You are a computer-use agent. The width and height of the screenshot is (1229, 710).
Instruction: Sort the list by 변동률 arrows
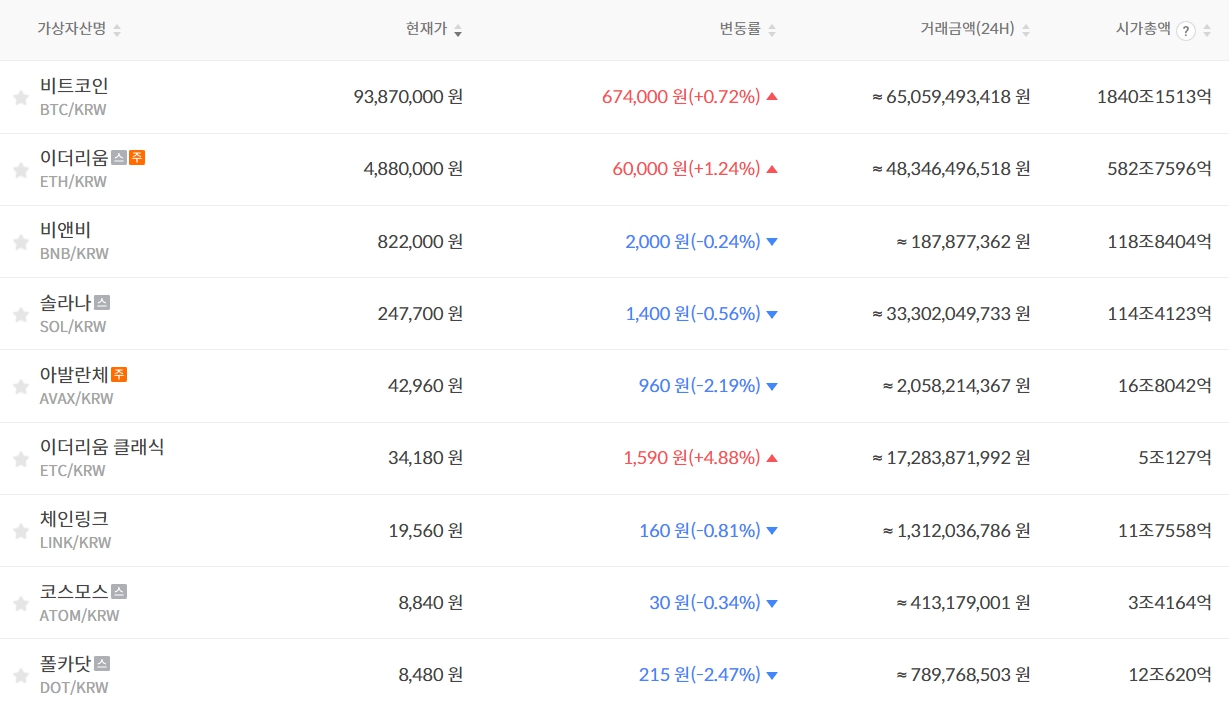click(x=771, y=31)
